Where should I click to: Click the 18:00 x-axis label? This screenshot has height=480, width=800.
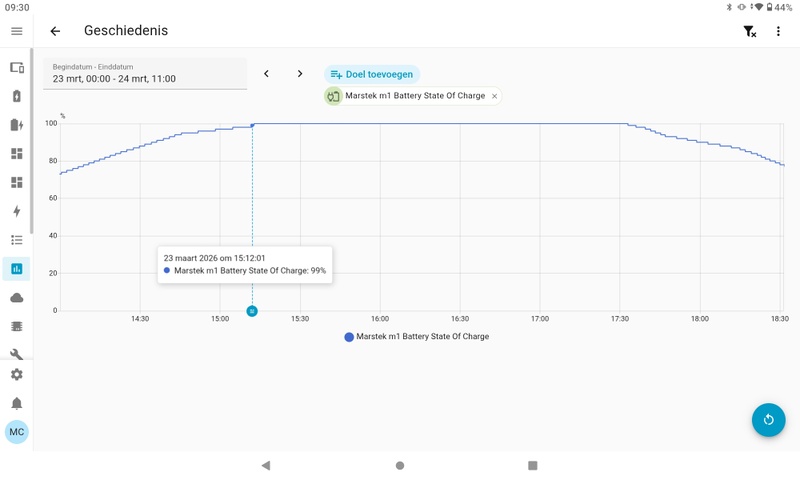[x=700, y=319]
